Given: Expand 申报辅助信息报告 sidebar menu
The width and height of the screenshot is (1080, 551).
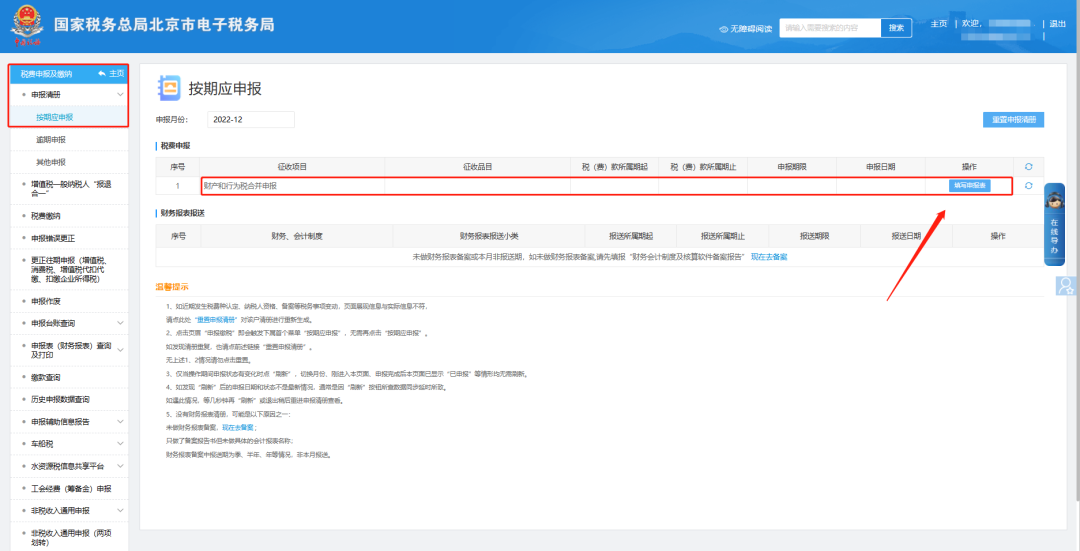Looking at the screenshot, I should (x=120, y=422).
